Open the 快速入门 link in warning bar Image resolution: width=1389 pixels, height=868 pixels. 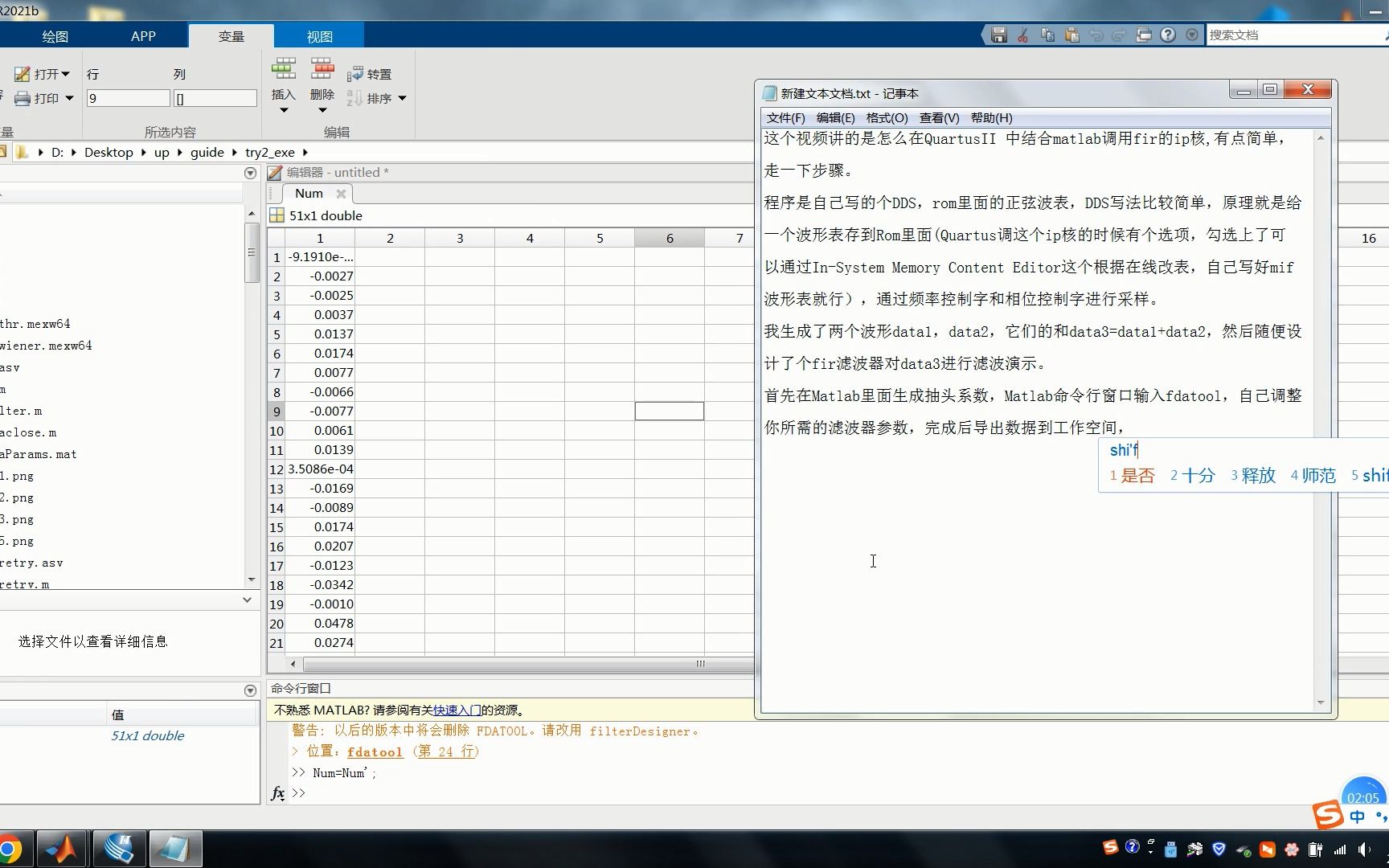tap(455, 710)
